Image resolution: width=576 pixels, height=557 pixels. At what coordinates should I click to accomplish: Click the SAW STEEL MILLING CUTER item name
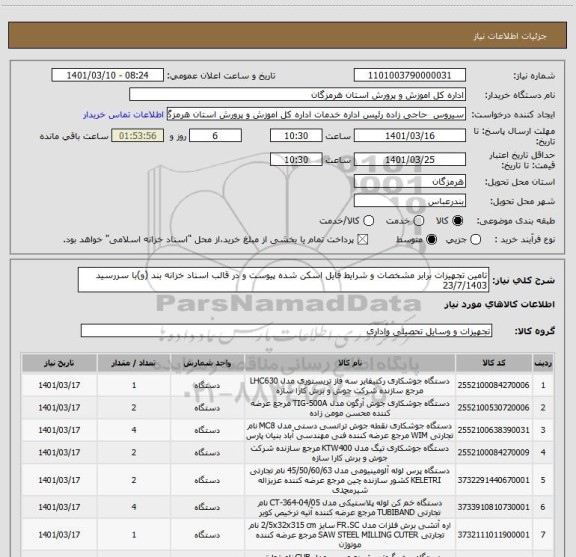(350, 535)
